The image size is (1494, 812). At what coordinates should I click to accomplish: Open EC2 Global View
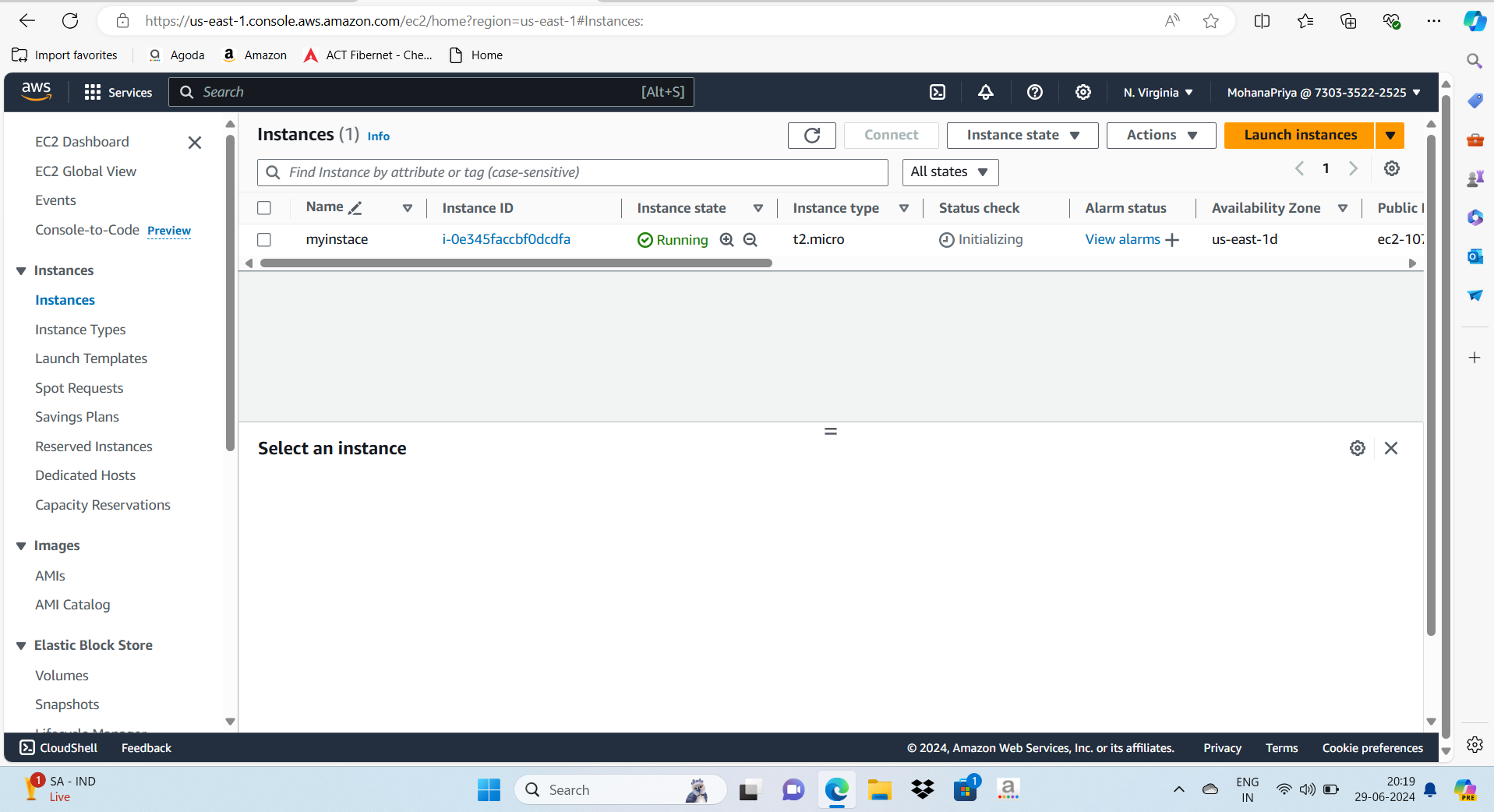pyautogui.click(x=86, y=171)
